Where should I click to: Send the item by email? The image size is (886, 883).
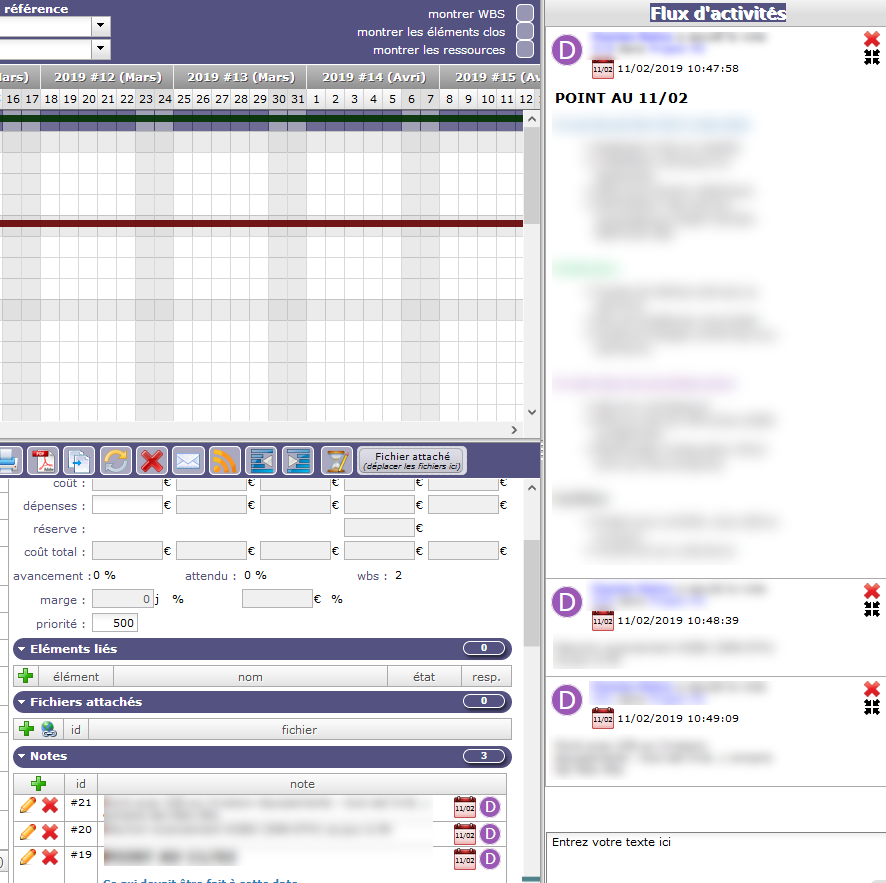(x=188, y=460)
